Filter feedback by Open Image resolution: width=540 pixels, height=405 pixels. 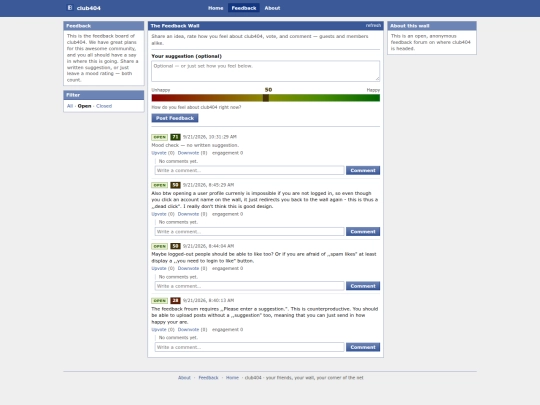coord(84,106)
